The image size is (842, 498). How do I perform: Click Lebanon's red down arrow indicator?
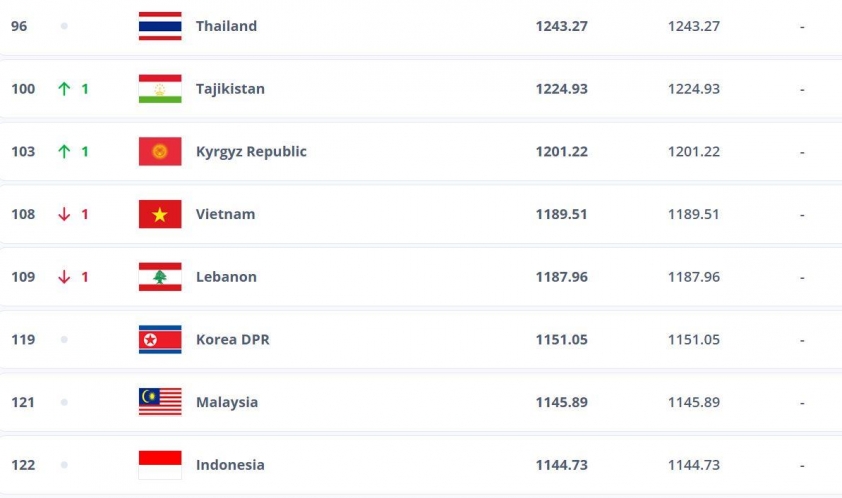(64, 277)
